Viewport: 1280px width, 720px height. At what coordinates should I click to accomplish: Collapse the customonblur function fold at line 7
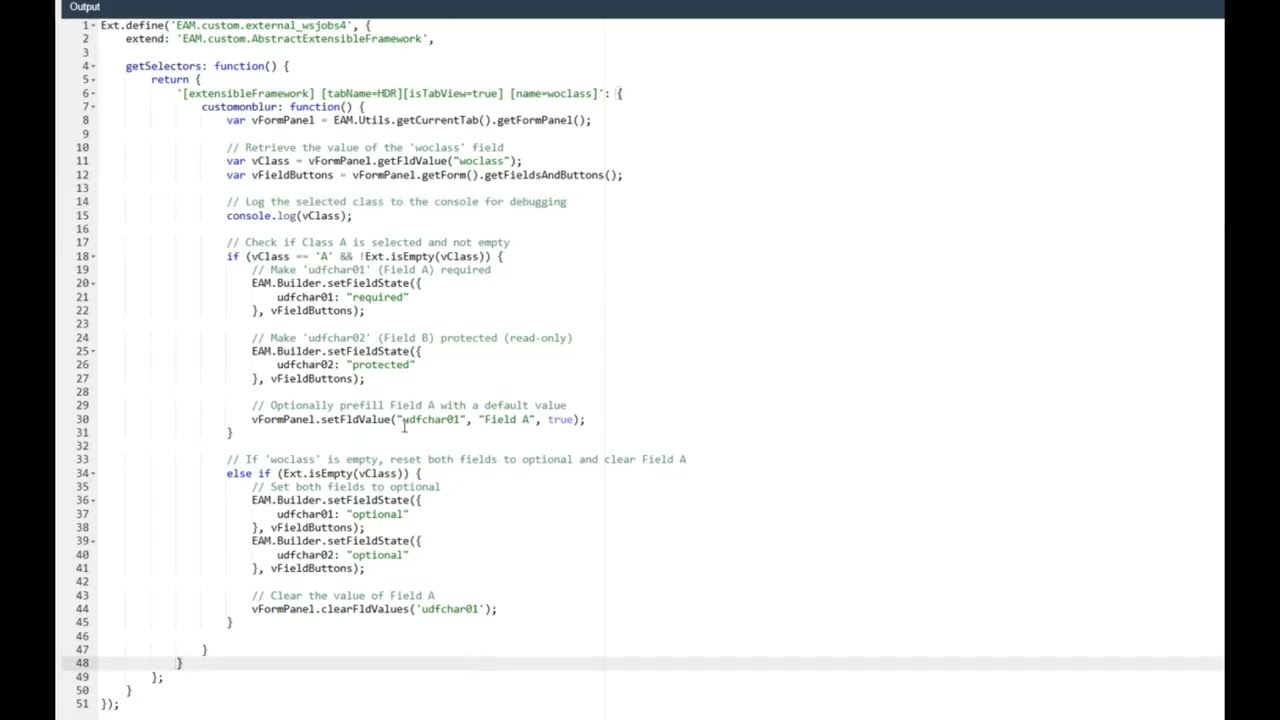click(94, 106)
